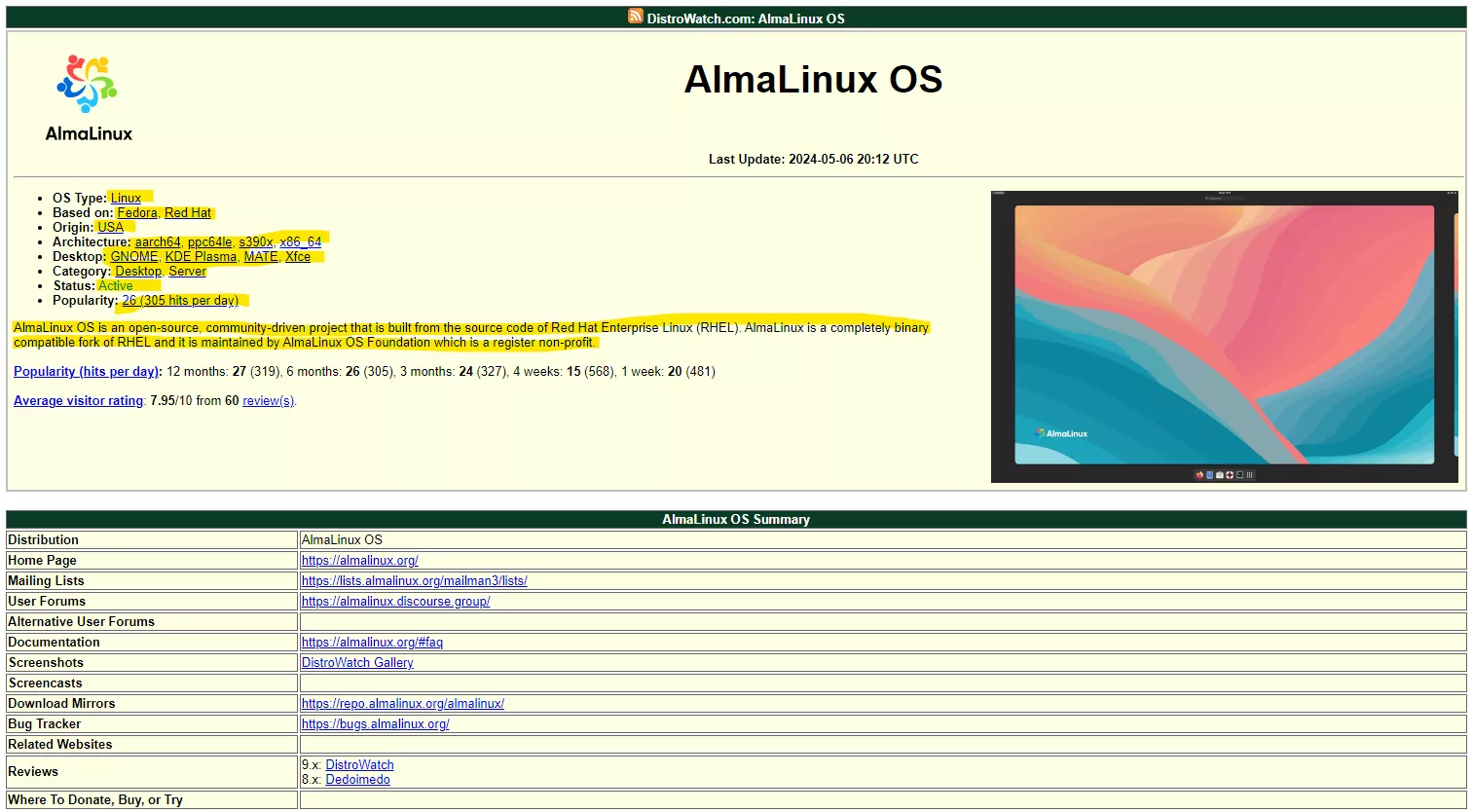This screenshot has width=1473, height=812.
Task: Open the AlmaLinux desktop screenshot thumbnail
Action: point(1224,336)
